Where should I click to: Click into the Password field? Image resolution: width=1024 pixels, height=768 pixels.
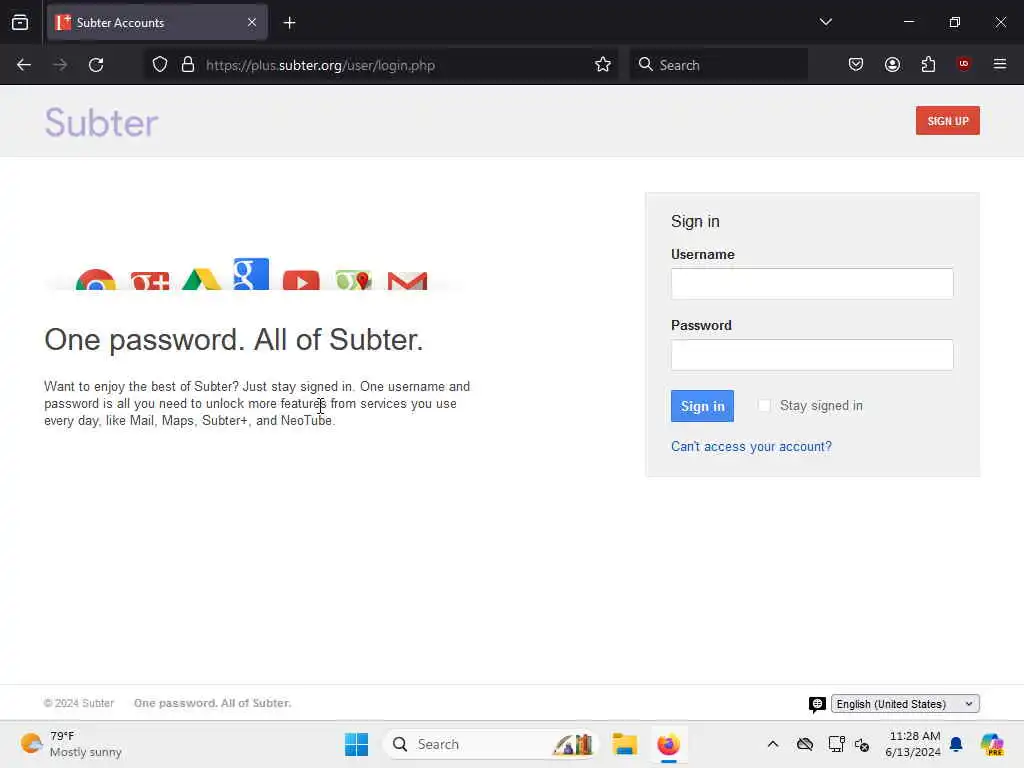[812, 355]
